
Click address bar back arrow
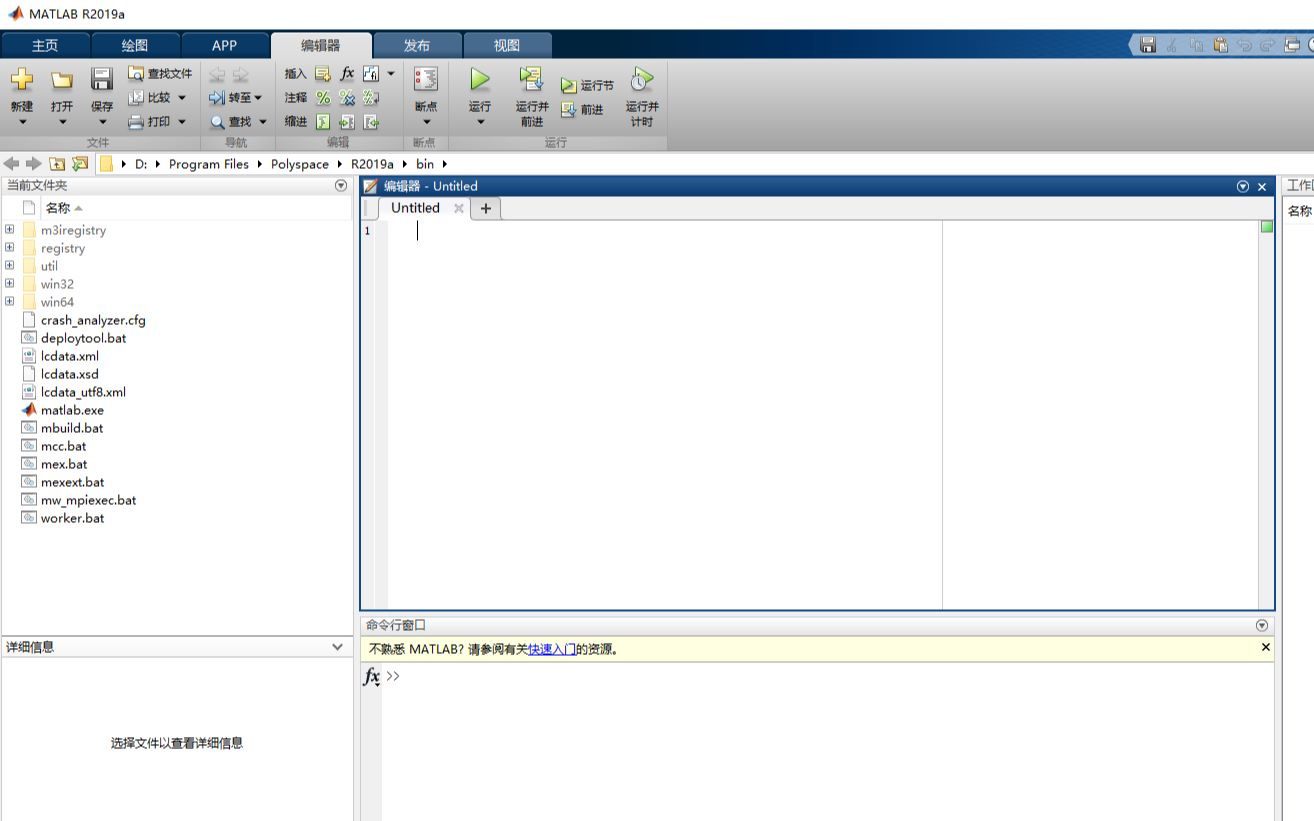(x=12, y=163)
